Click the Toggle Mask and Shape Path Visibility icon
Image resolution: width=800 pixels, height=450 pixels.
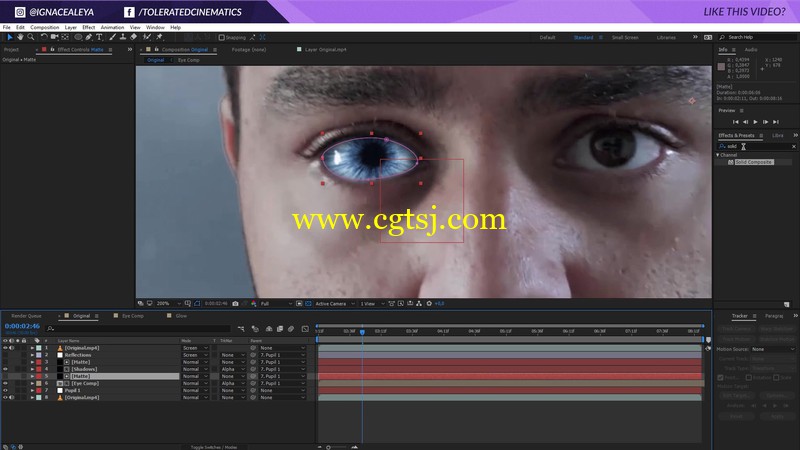click(197, 304)
